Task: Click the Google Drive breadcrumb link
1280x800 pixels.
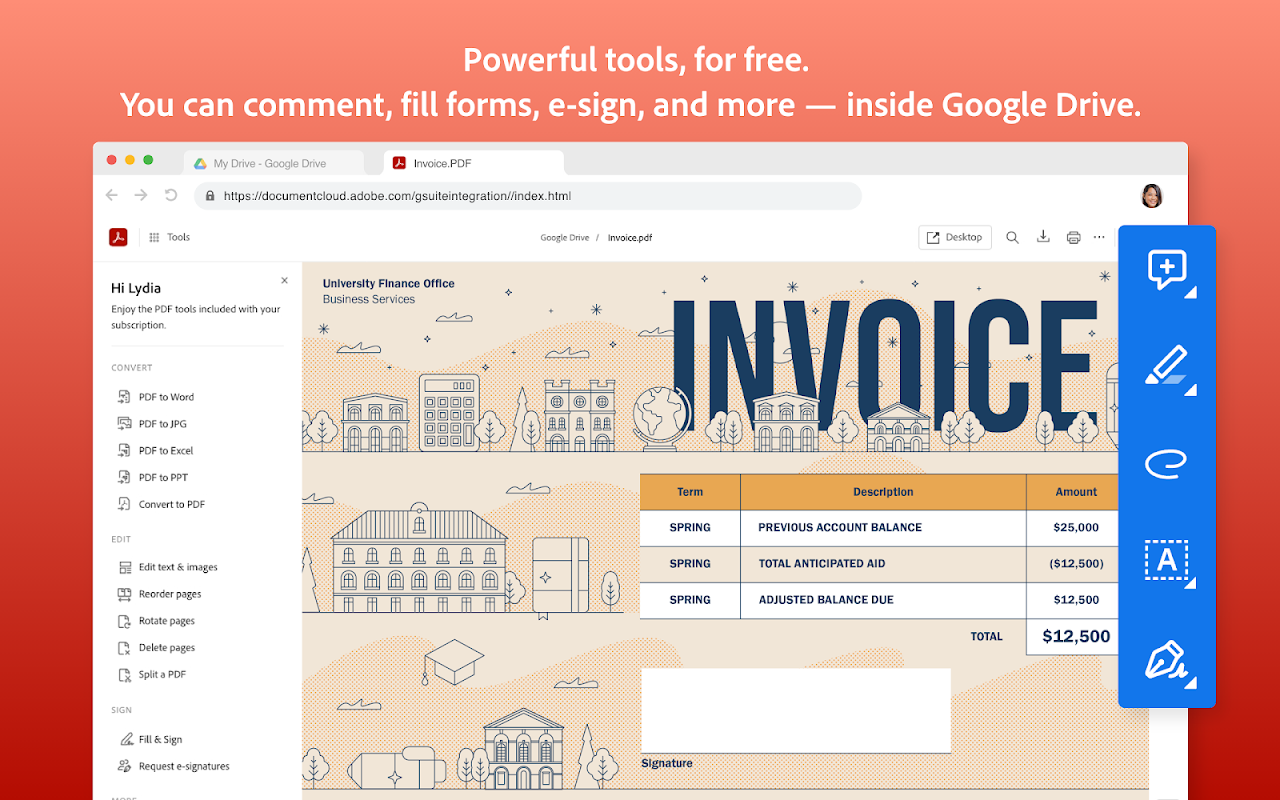Action: click(x=565, y=238)
